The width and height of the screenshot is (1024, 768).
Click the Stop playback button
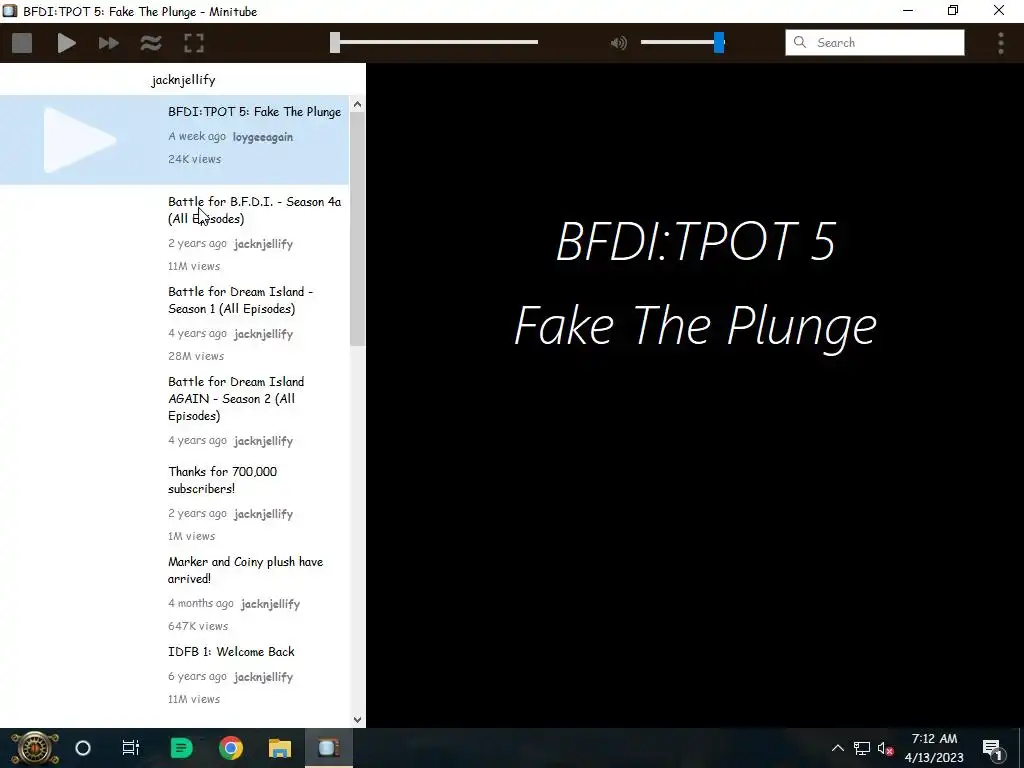click(x=22, y=43)
